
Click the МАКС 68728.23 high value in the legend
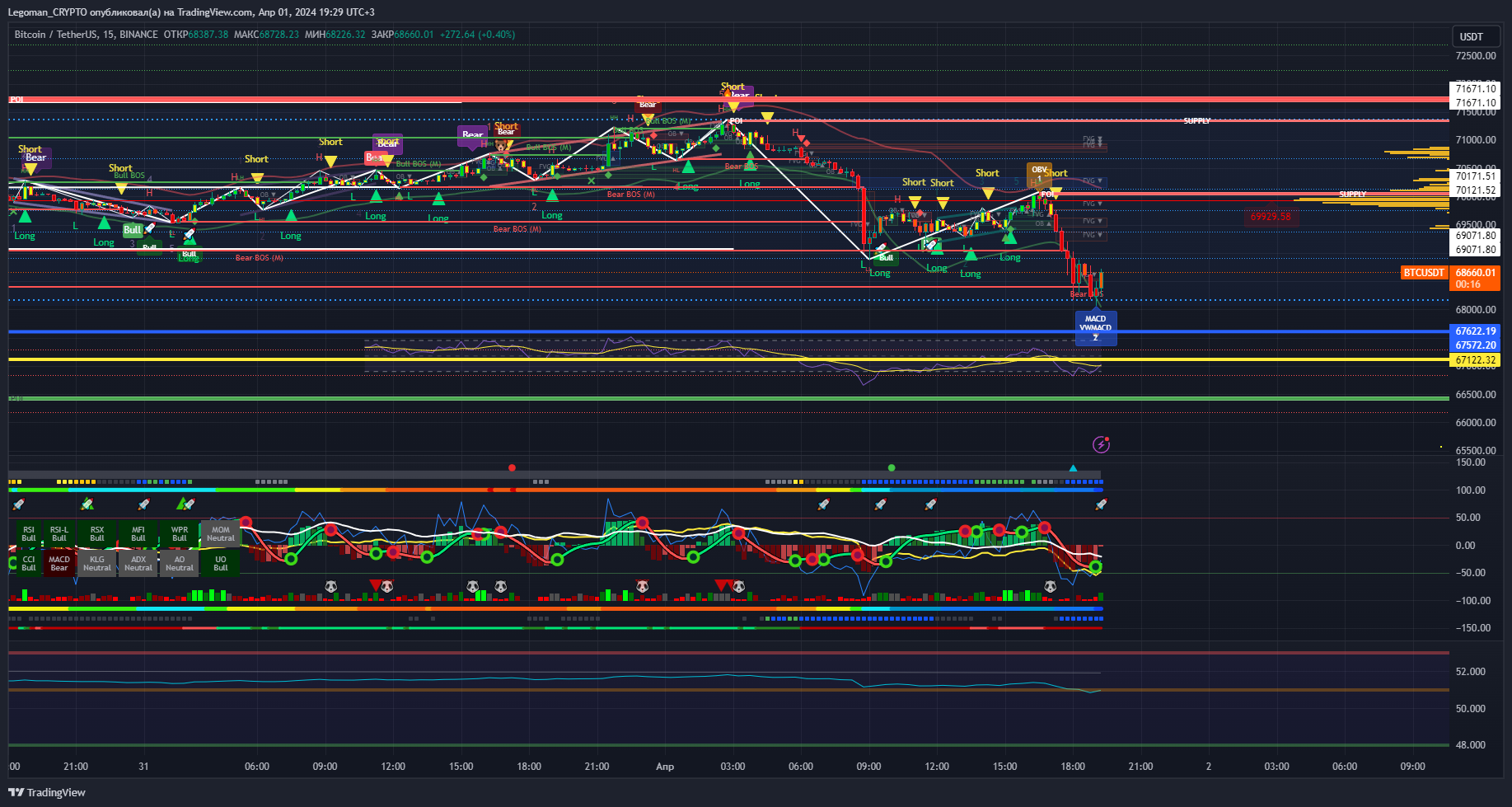(266, 35)
